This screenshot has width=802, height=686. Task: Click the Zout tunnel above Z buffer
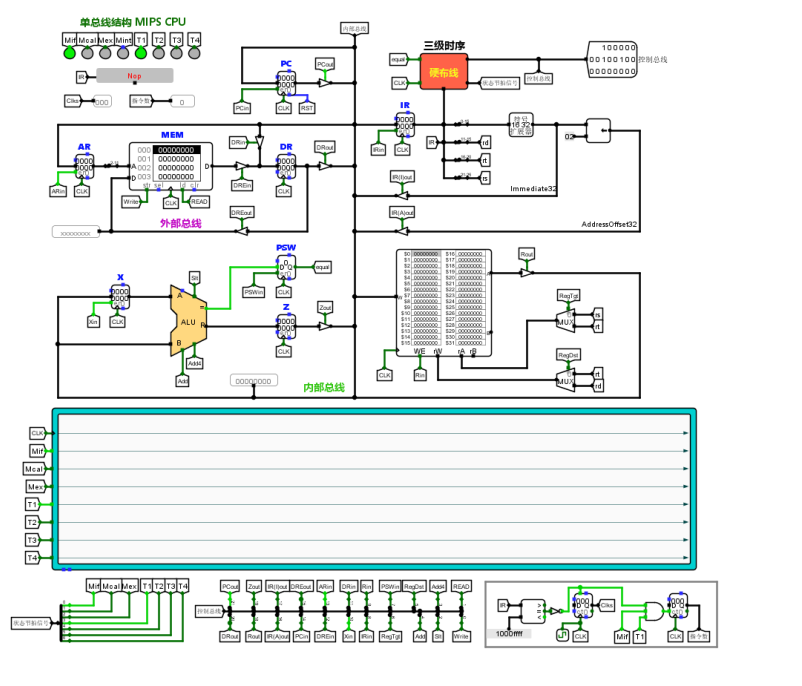pos(325,307)
